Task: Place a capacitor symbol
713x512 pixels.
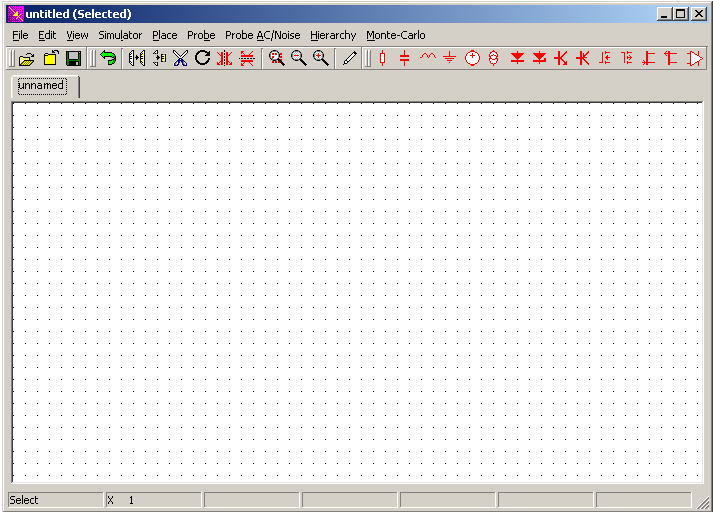Action: click(405, 59)
